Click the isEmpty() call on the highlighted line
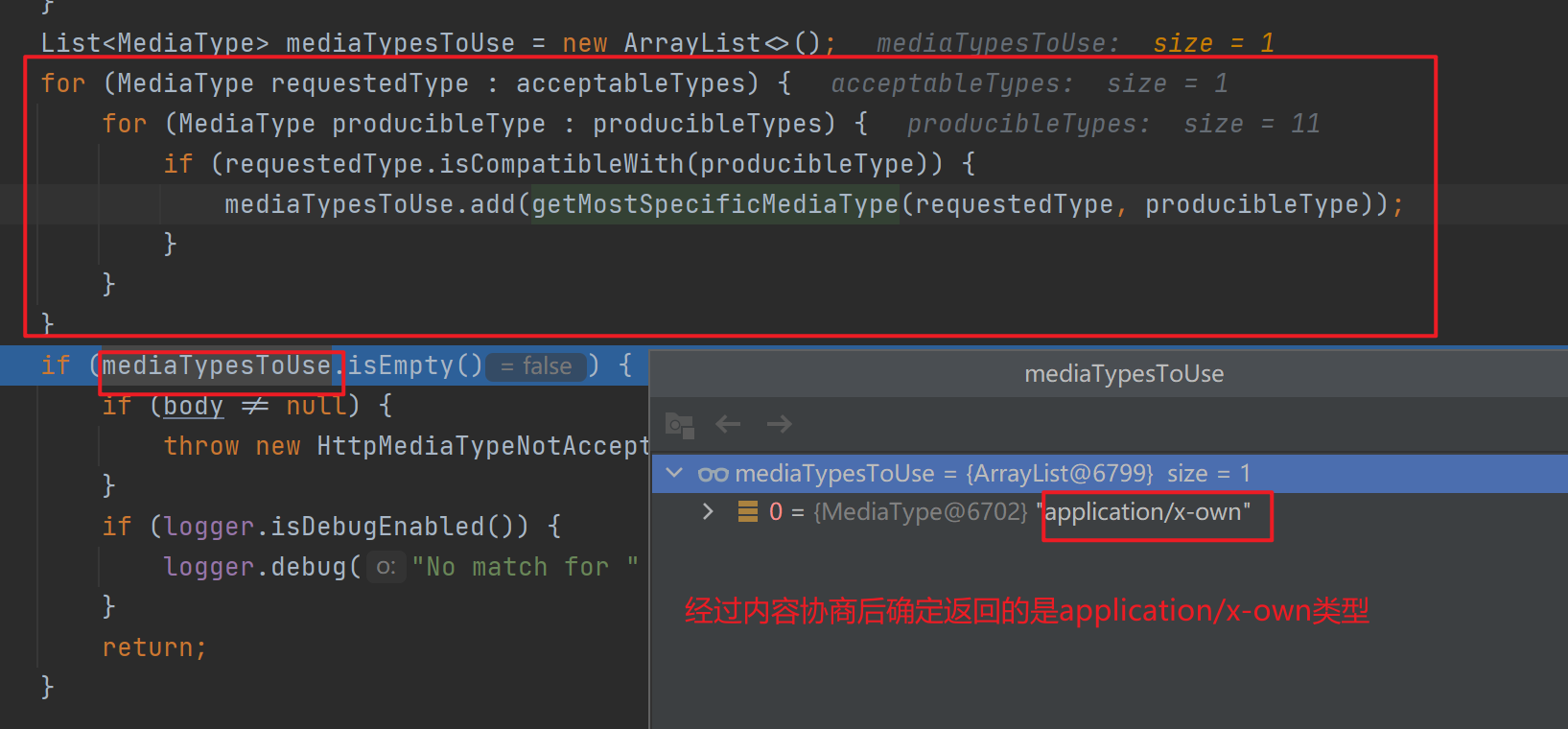The image size is (1568, 729). point(414,365)
